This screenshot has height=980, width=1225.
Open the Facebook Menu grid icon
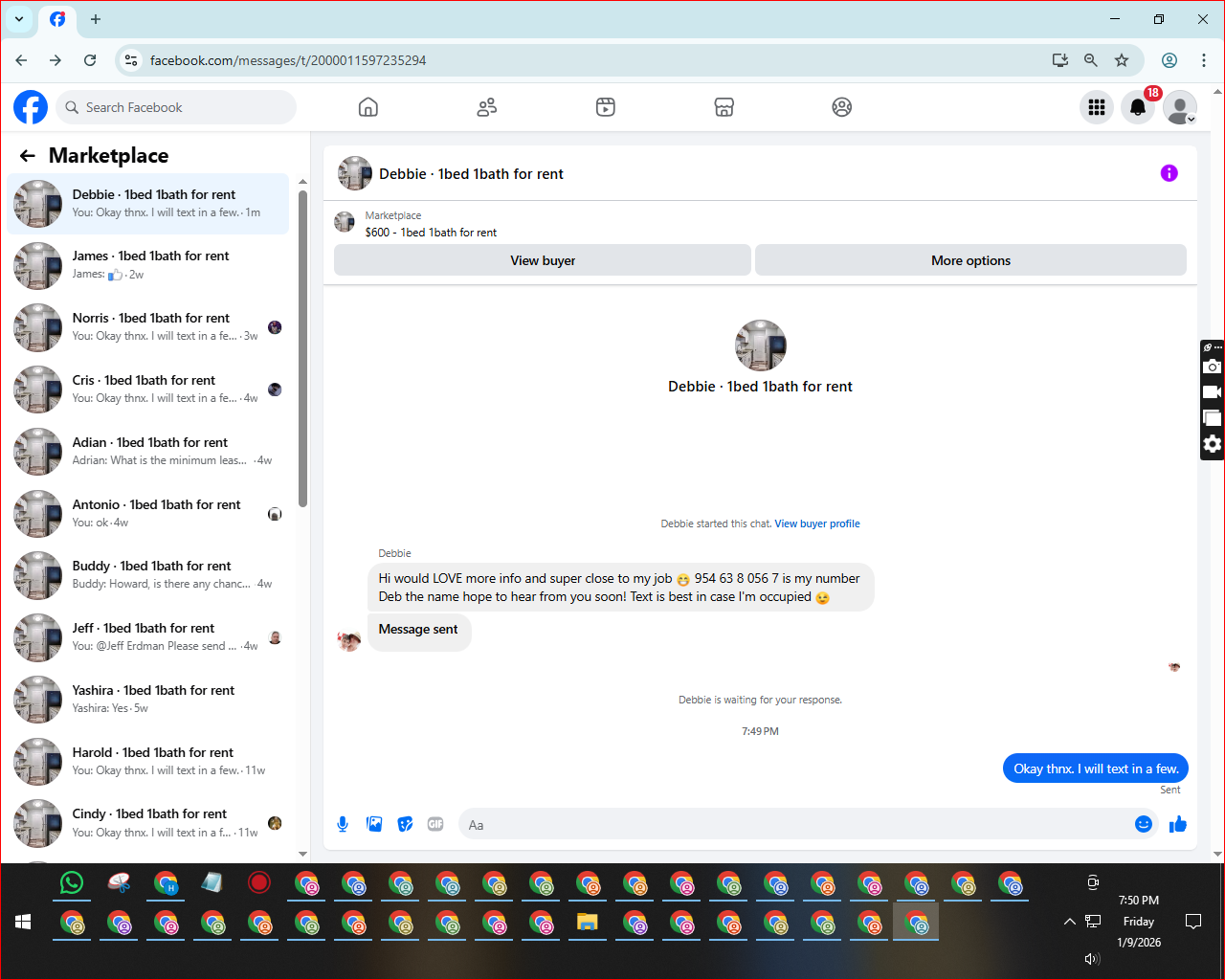coord(1097,107)
